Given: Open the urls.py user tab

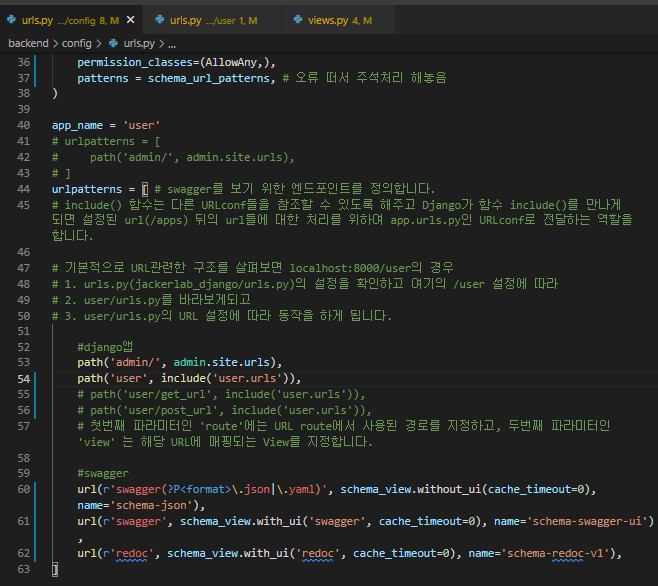Looking at the screenshot, I should 213,20.
